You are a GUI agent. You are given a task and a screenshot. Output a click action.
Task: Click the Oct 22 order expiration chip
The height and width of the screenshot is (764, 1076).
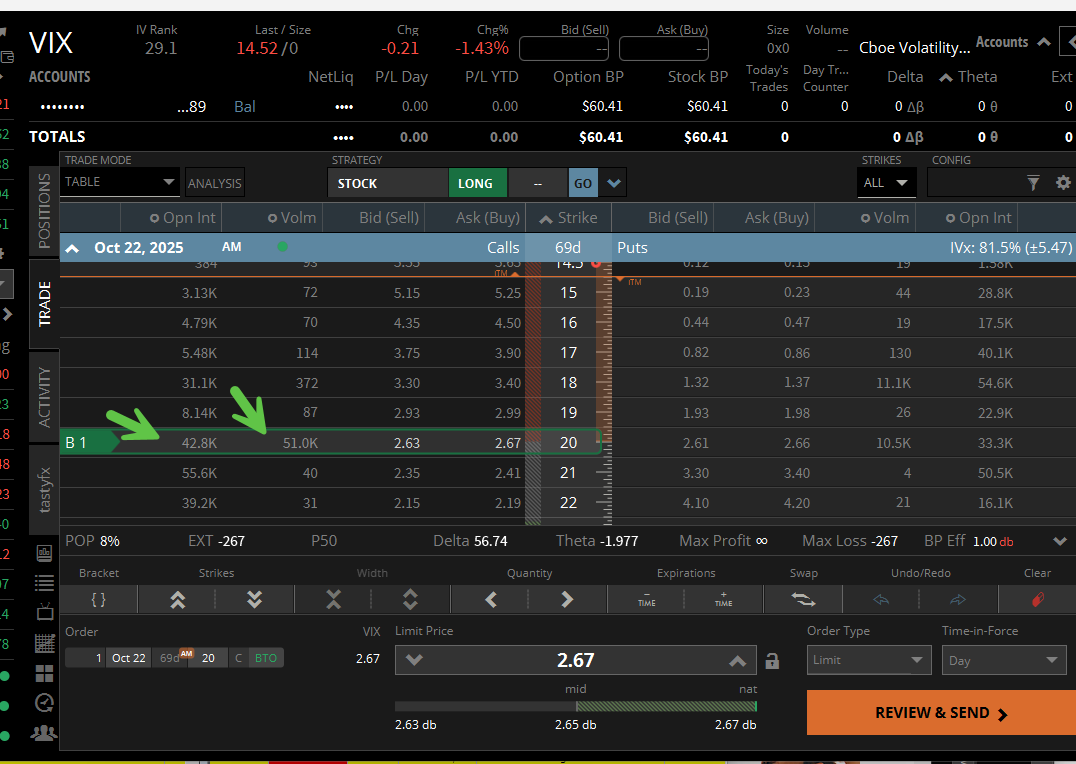pos(128,658)
